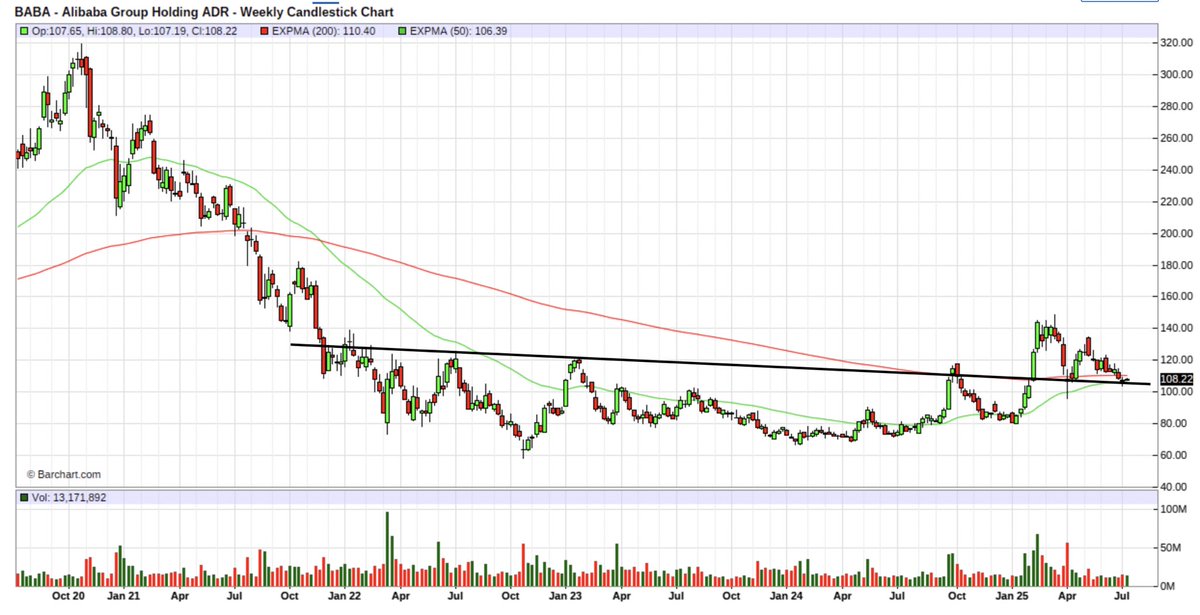Click the dark green Vol legend square
1200x615 pixels.
pos(24,497)
